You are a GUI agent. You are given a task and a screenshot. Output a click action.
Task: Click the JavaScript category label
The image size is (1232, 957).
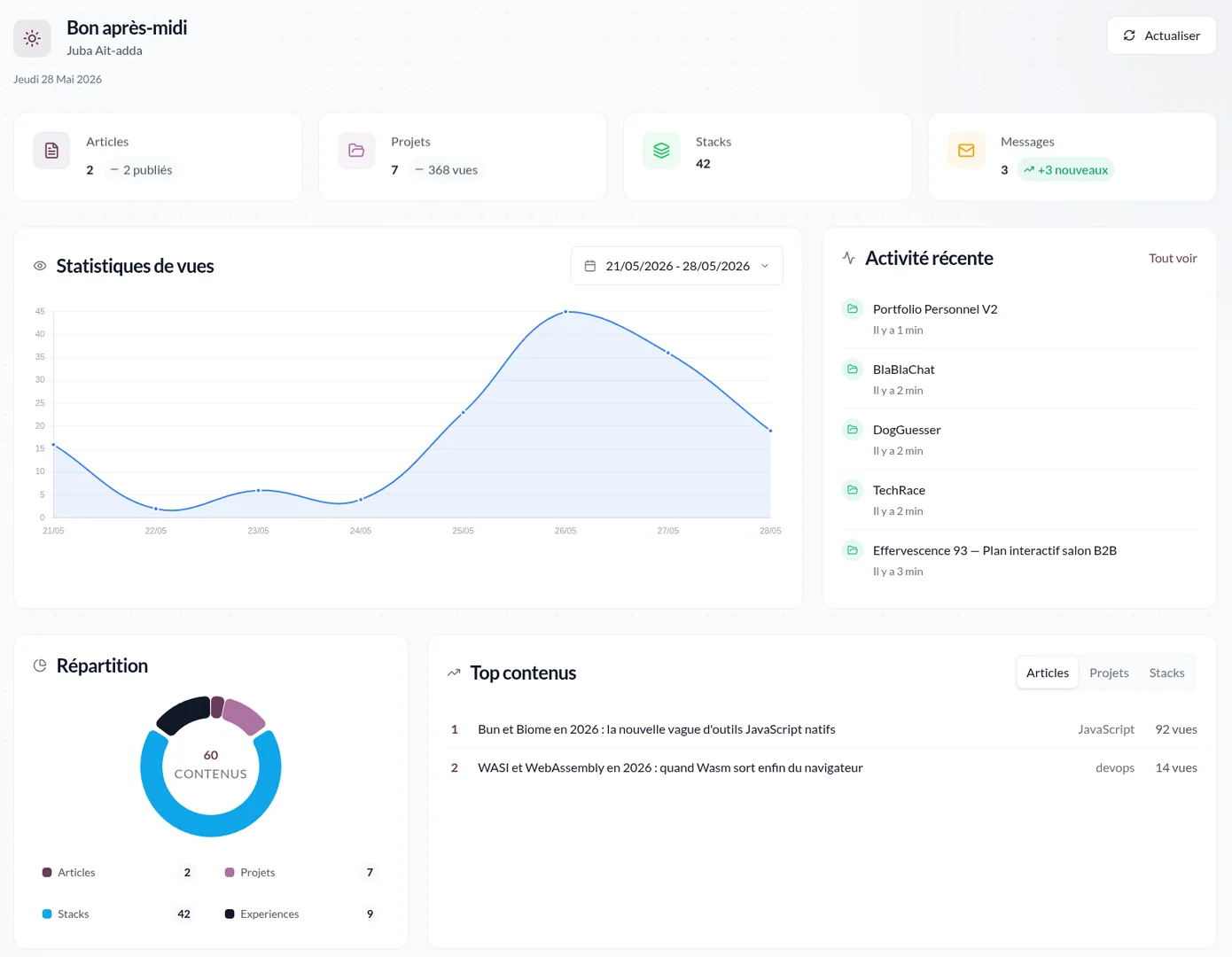pos(1106,729)
